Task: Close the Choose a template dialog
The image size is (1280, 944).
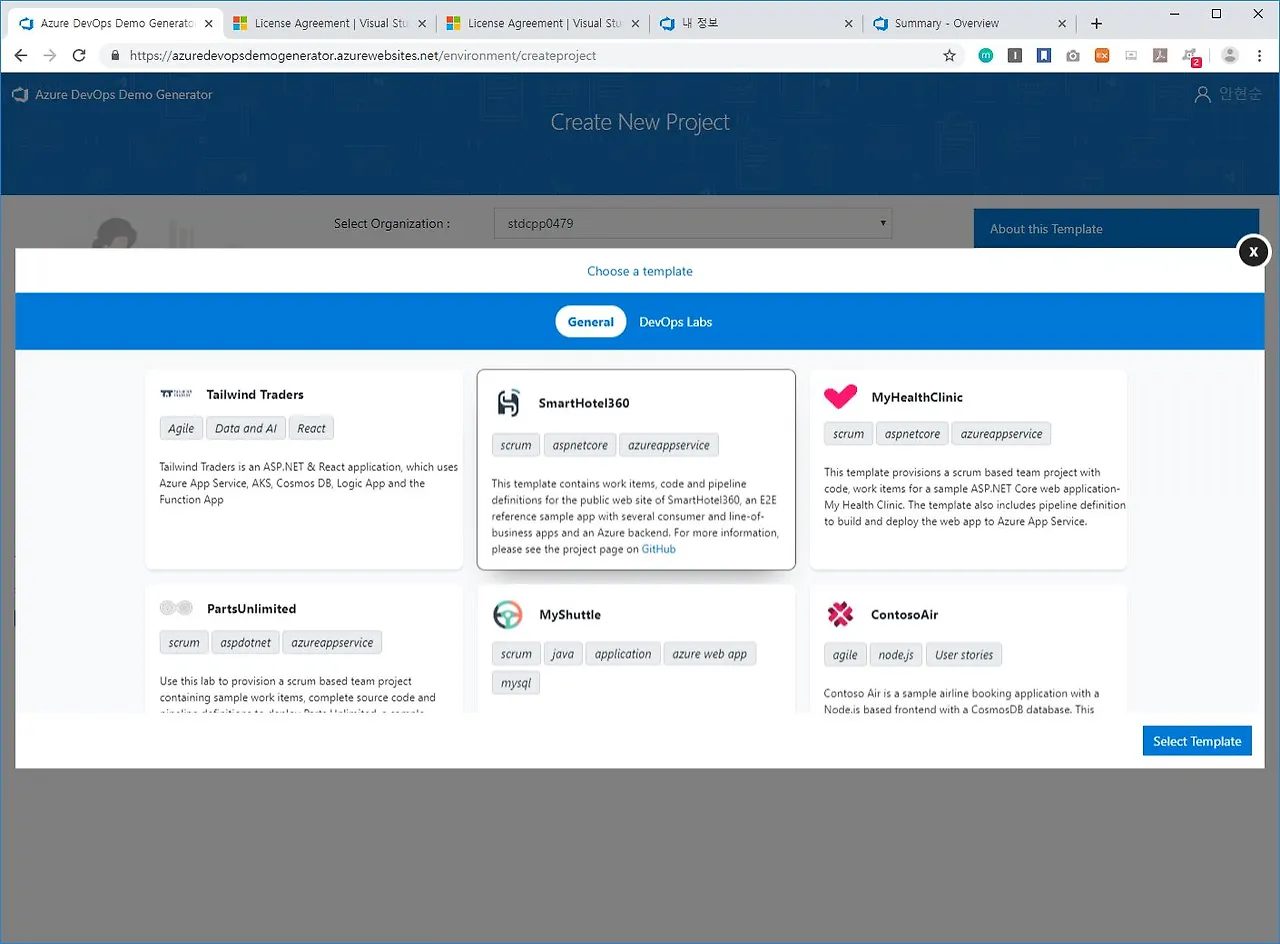Action: click(x=1253, y=252)
